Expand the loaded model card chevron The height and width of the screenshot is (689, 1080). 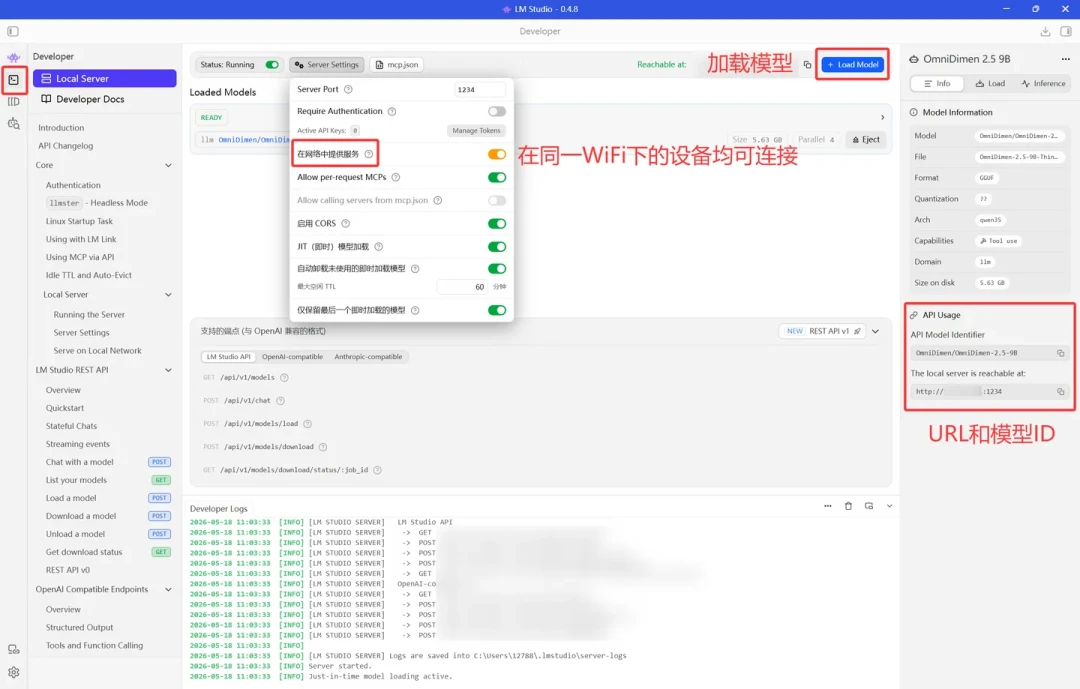point(882,117)
